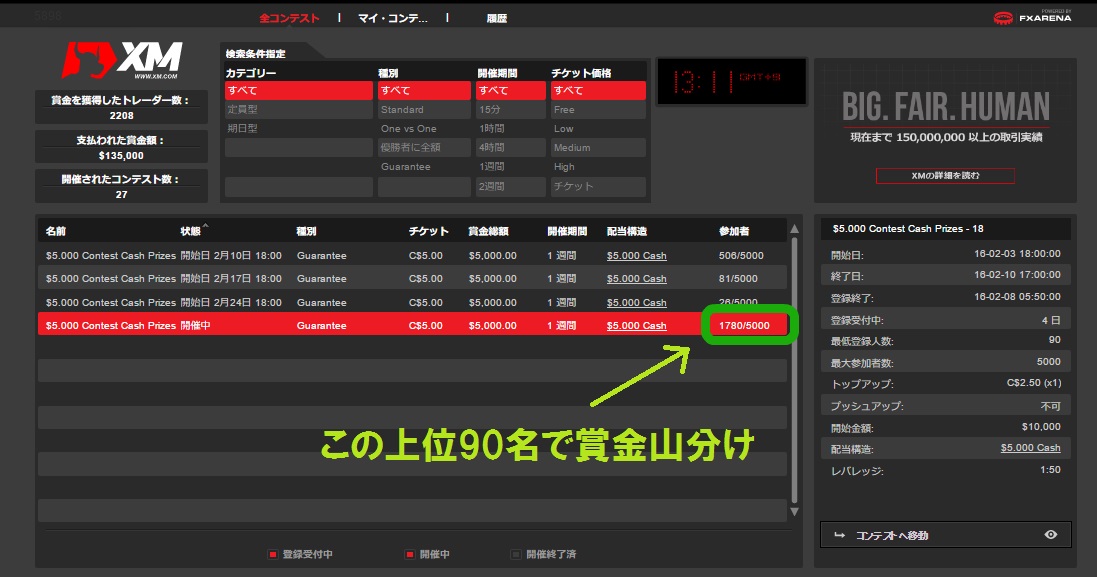Filter duration by 4時間
This screenshot has width=1097, height=577.
tap(511, 148)
